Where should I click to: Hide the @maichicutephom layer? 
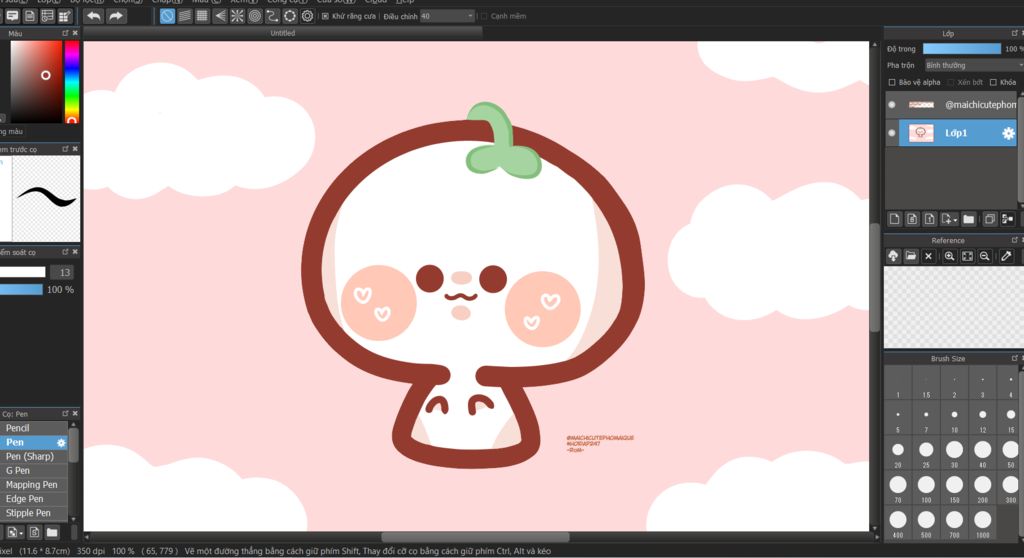[x=892, y=105]
